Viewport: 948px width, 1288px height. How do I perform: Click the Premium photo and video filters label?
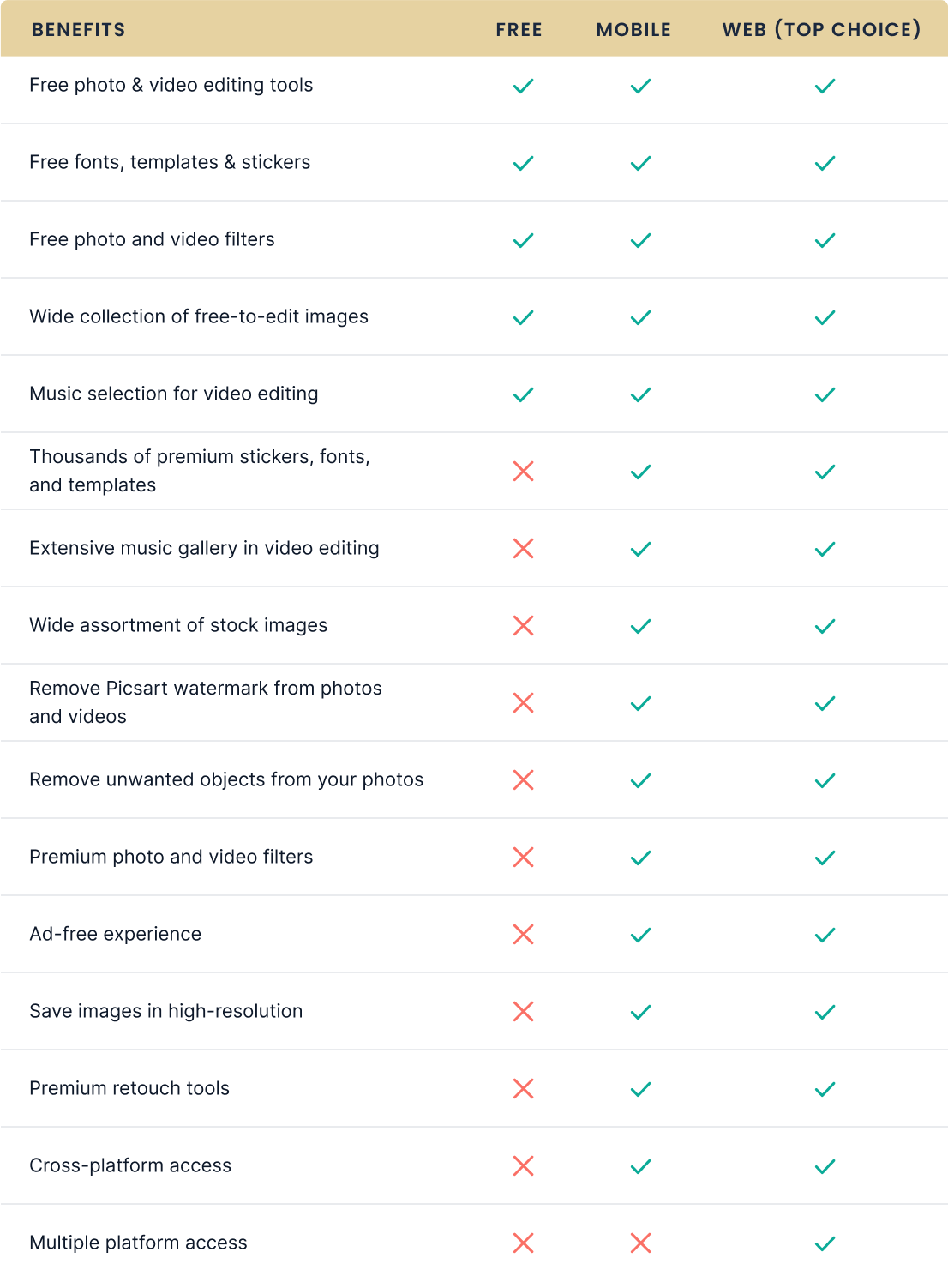click(x=171, y=857)
